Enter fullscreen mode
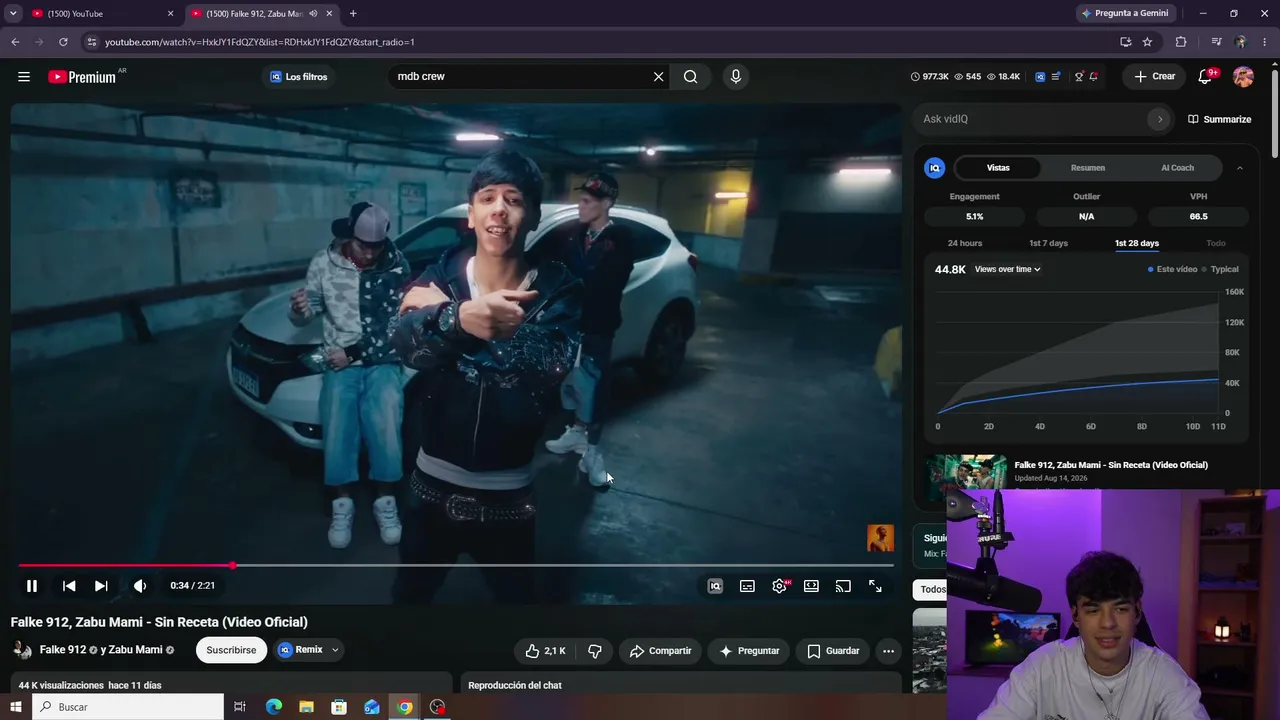Viewport: 1280px width, 720px height. click(875, 586)
